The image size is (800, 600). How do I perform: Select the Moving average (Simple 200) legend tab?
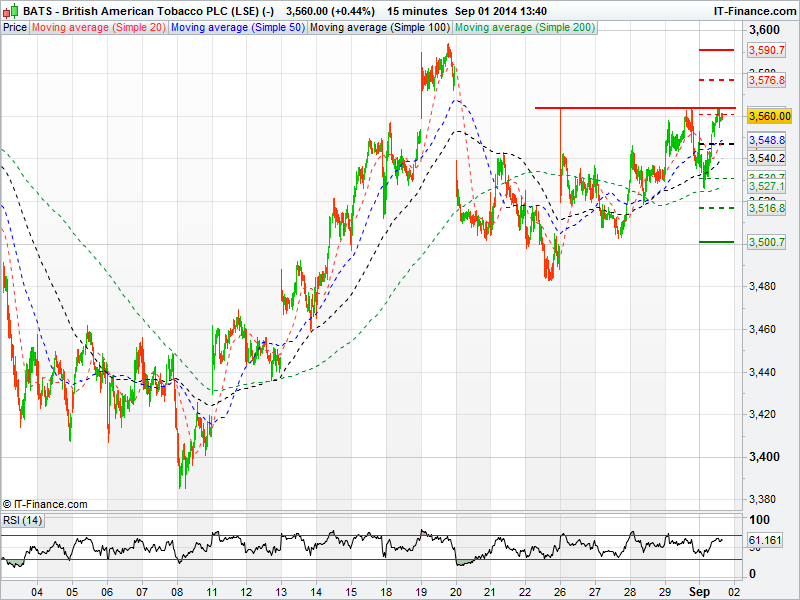525,28
